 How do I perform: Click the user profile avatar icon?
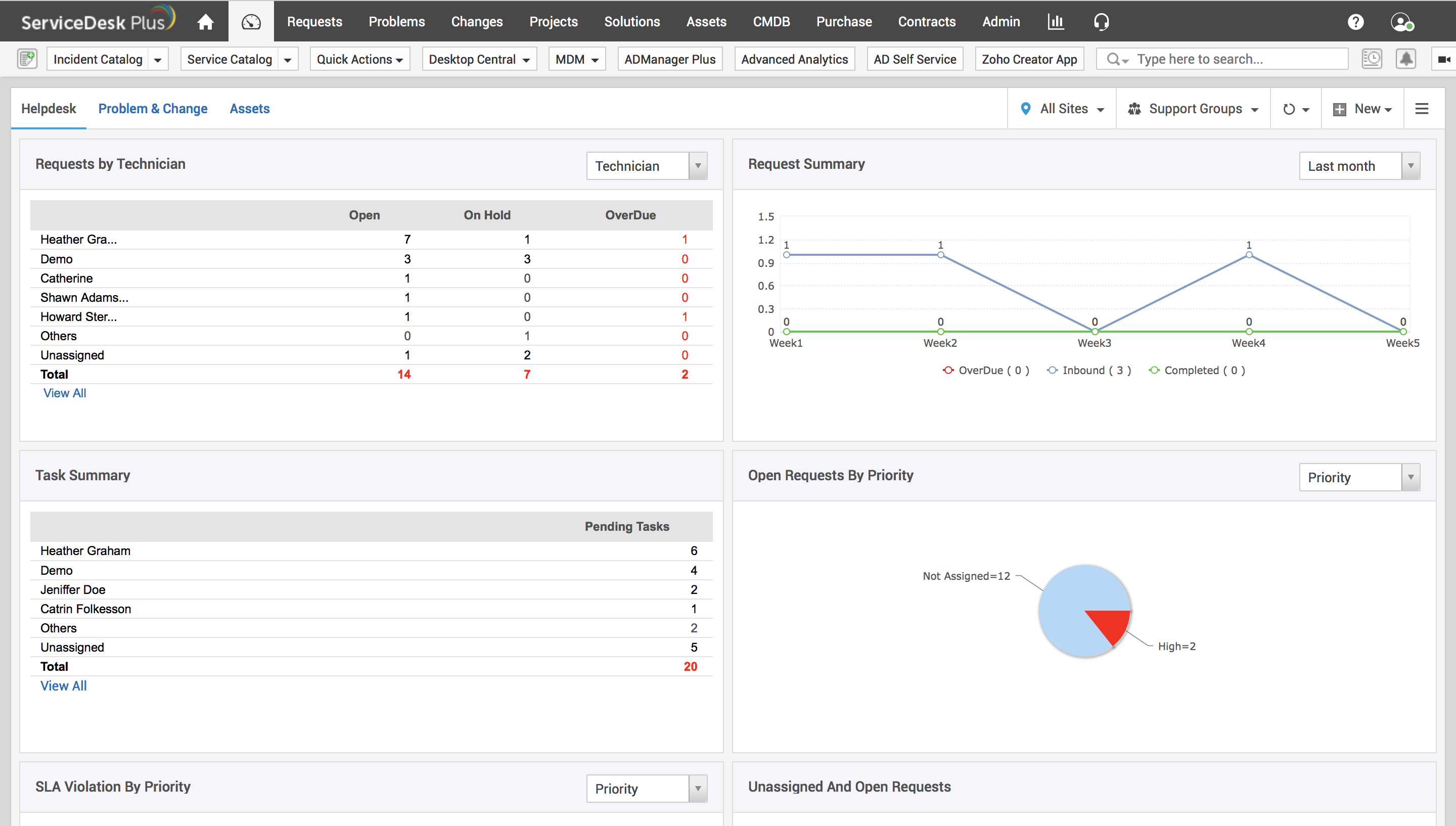click(1401, 22)
